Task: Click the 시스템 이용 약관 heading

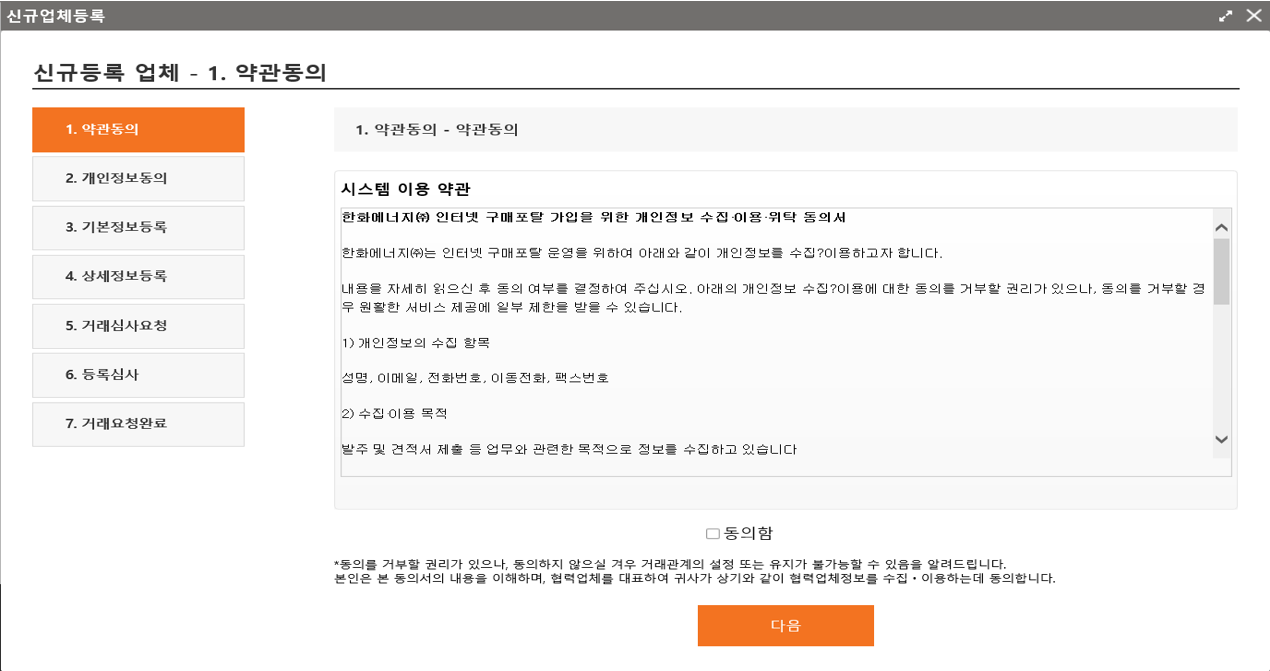Action: [x=405, y=190]
